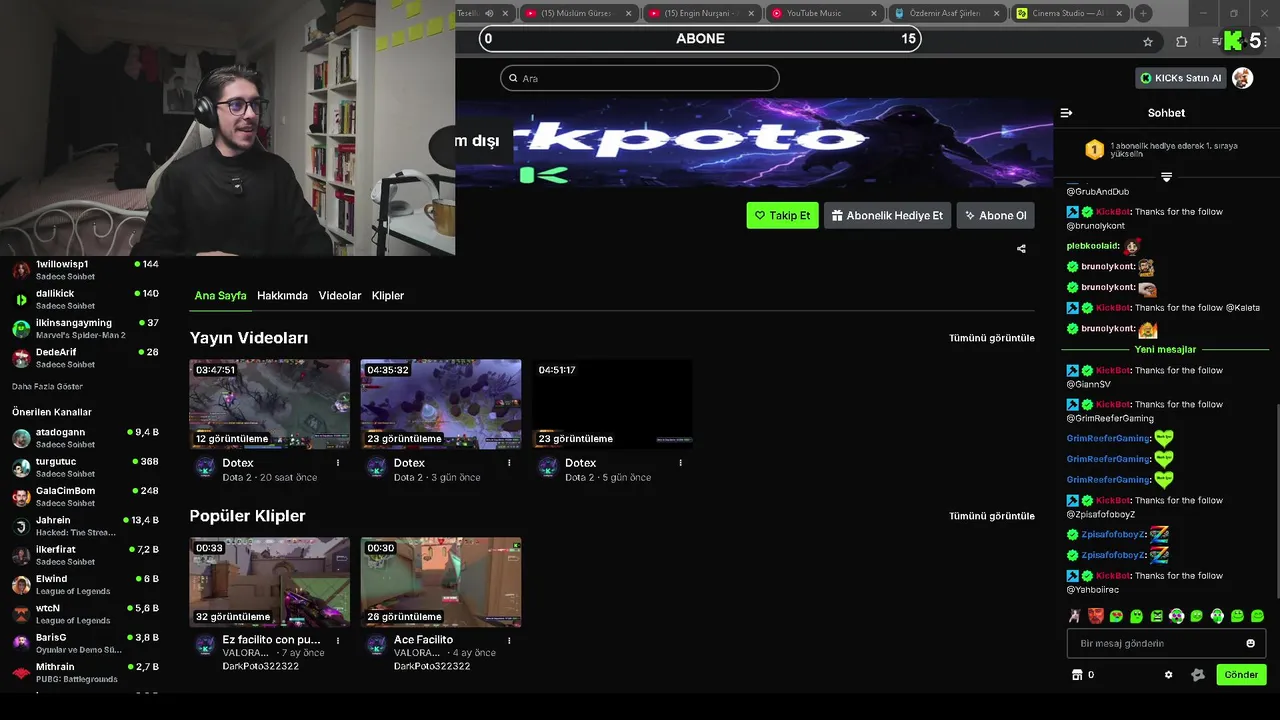Close the Engin Nurşani browser tab

tap(752, 13)
